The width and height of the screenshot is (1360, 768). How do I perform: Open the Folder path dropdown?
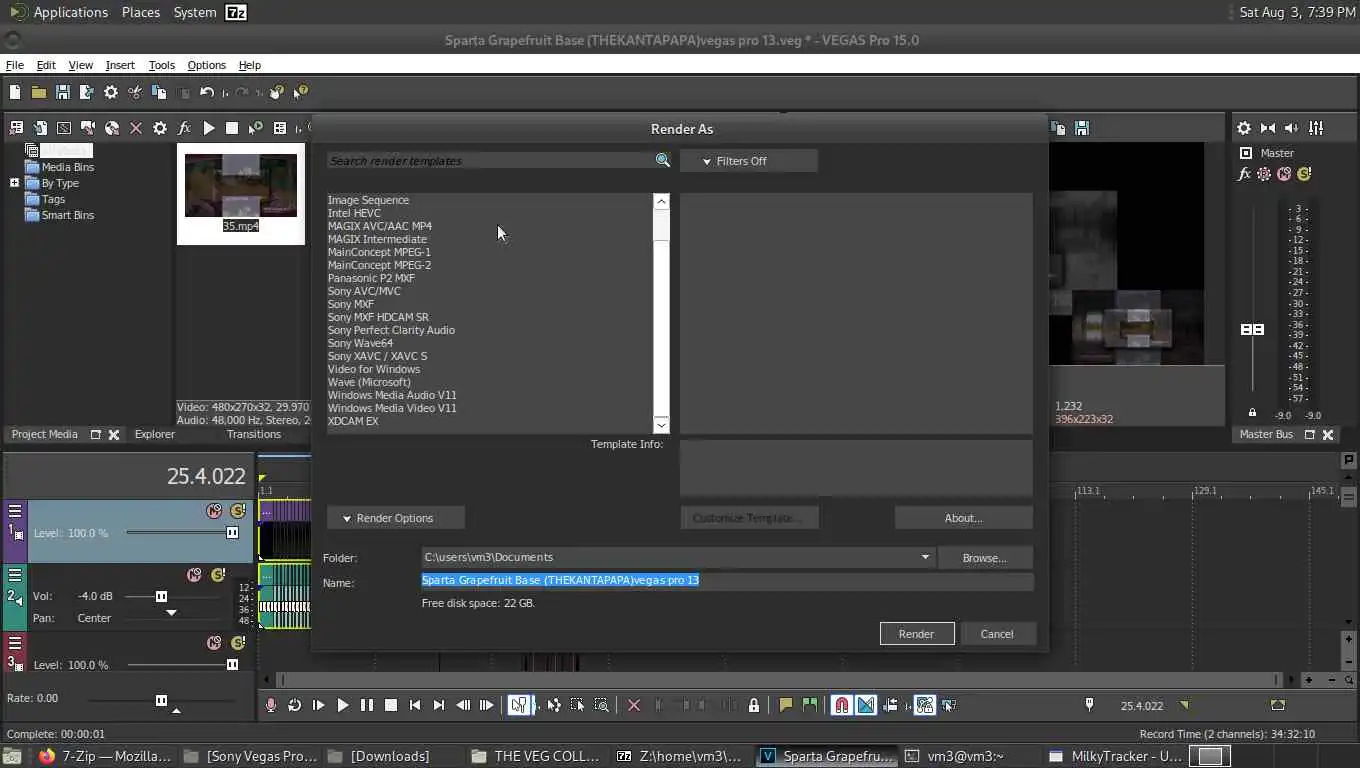925,557
